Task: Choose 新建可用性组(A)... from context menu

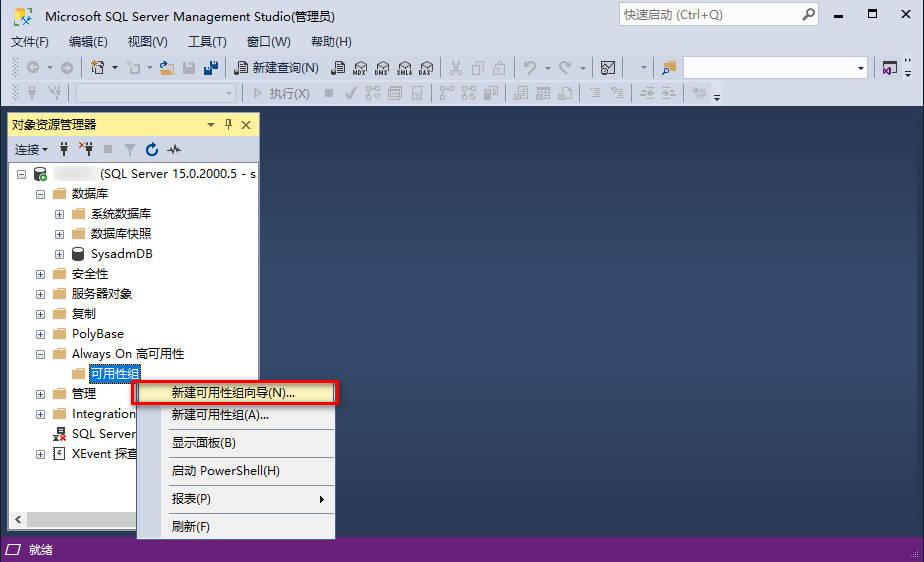Action: click(236, 415)
